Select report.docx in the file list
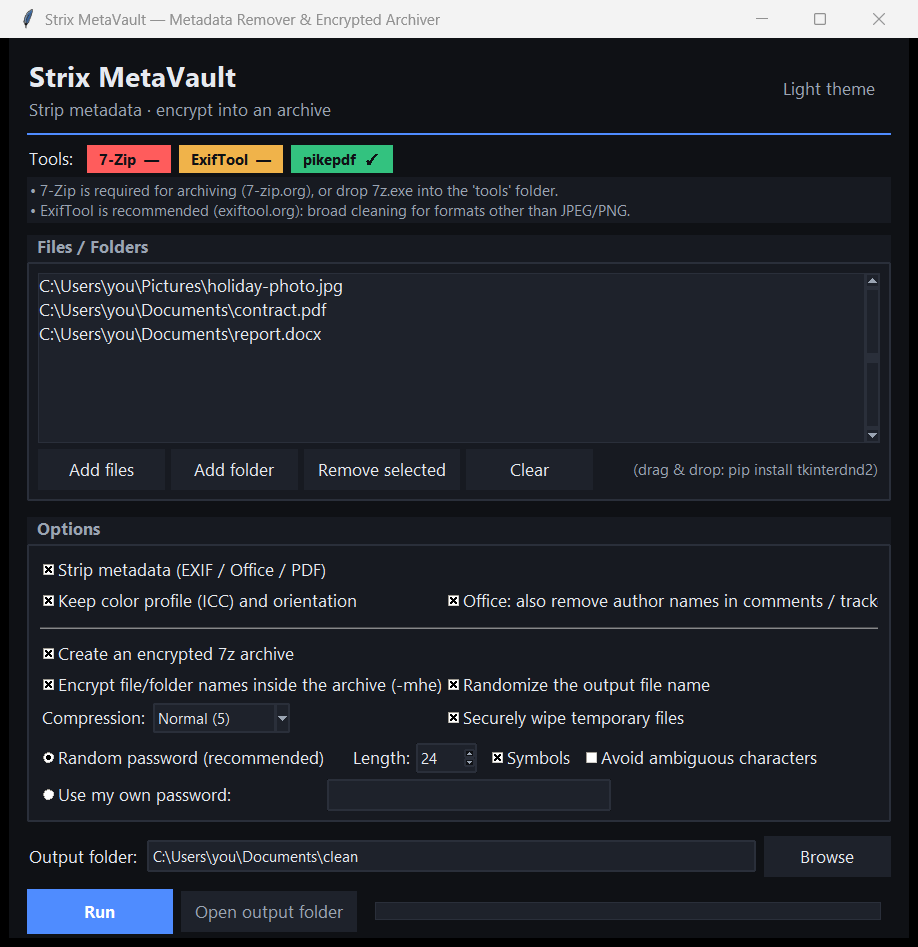918x947 pixels. pyautogui.click(x=180, y=335)
